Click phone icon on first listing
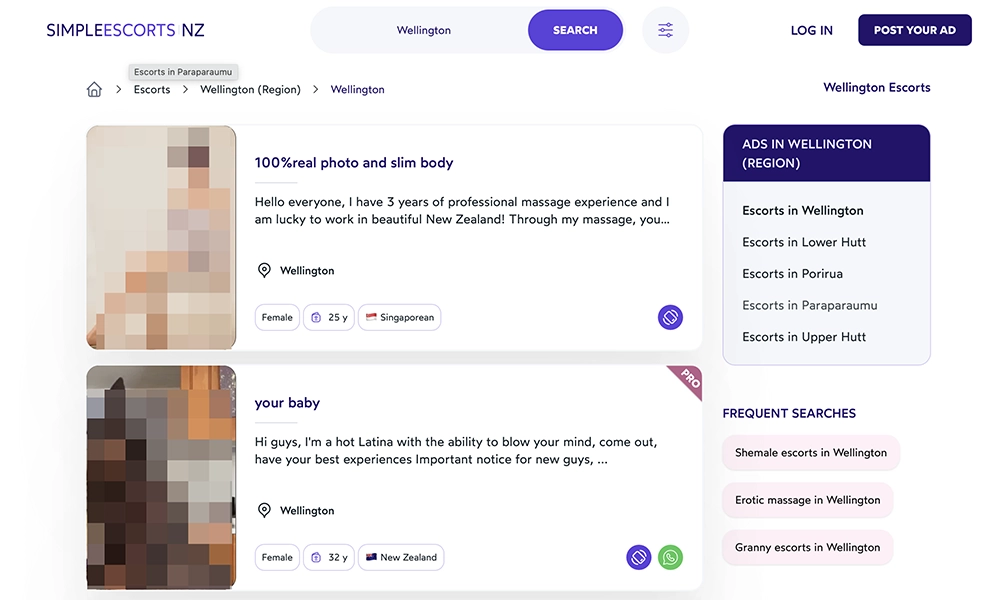Viewport: 1000px width, 600px height. [x=670, y=317]
